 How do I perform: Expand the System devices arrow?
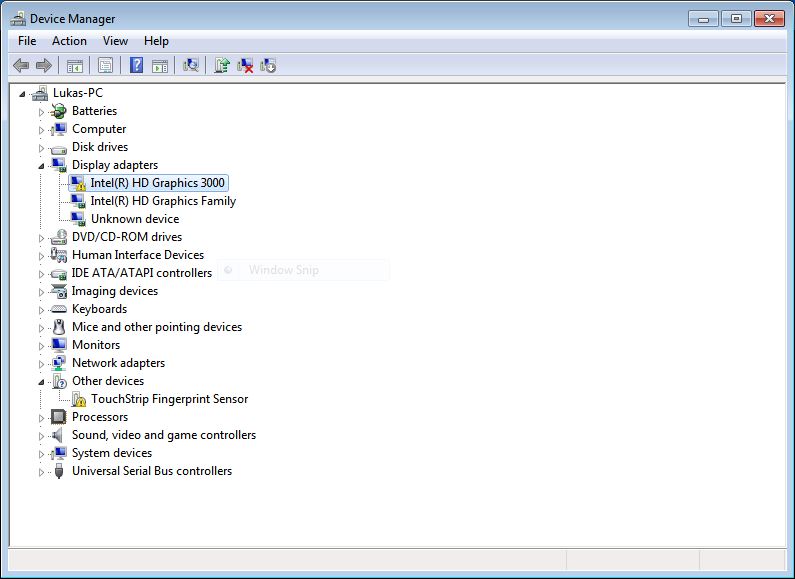(42, 454)
